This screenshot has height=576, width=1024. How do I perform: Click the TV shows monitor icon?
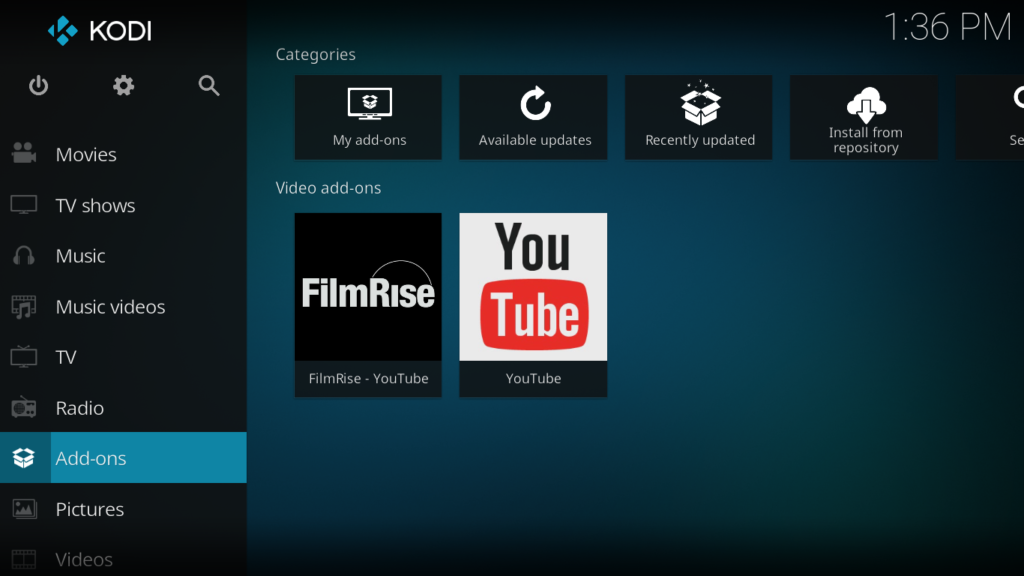pos(24,205)
